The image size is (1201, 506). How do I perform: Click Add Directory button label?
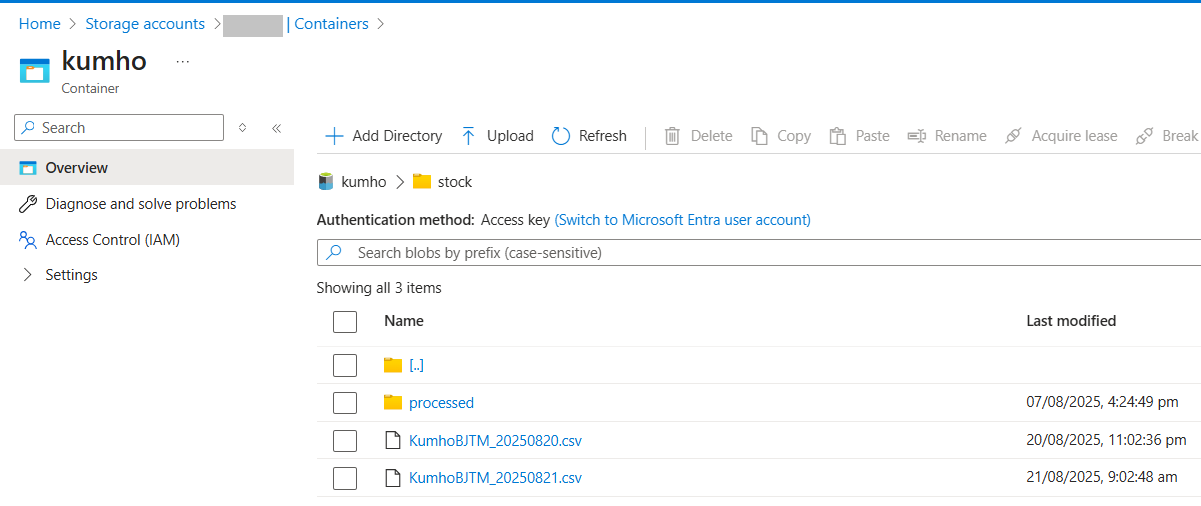[x=397, y=136]
